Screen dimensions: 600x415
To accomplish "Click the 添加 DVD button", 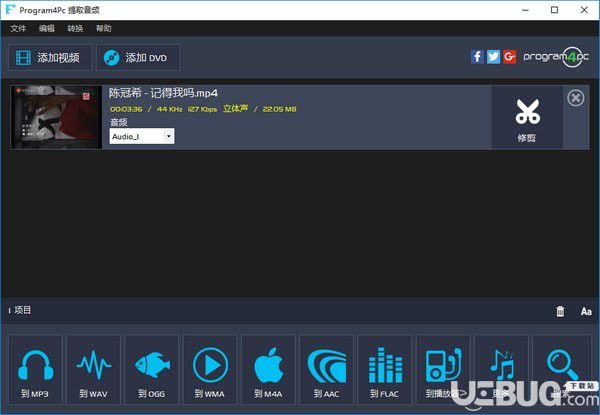I will click(138, 58).
